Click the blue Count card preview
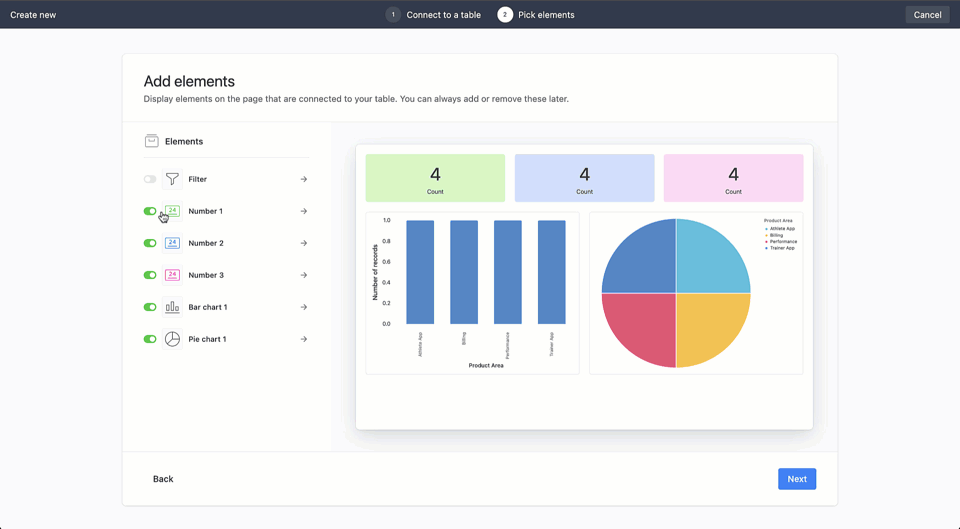 [585, 178]
